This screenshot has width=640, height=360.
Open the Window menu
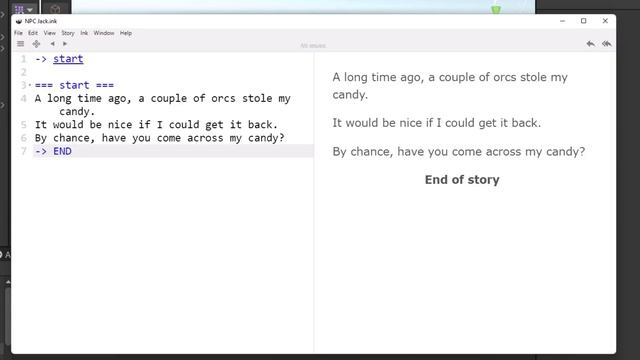[104, 33]
